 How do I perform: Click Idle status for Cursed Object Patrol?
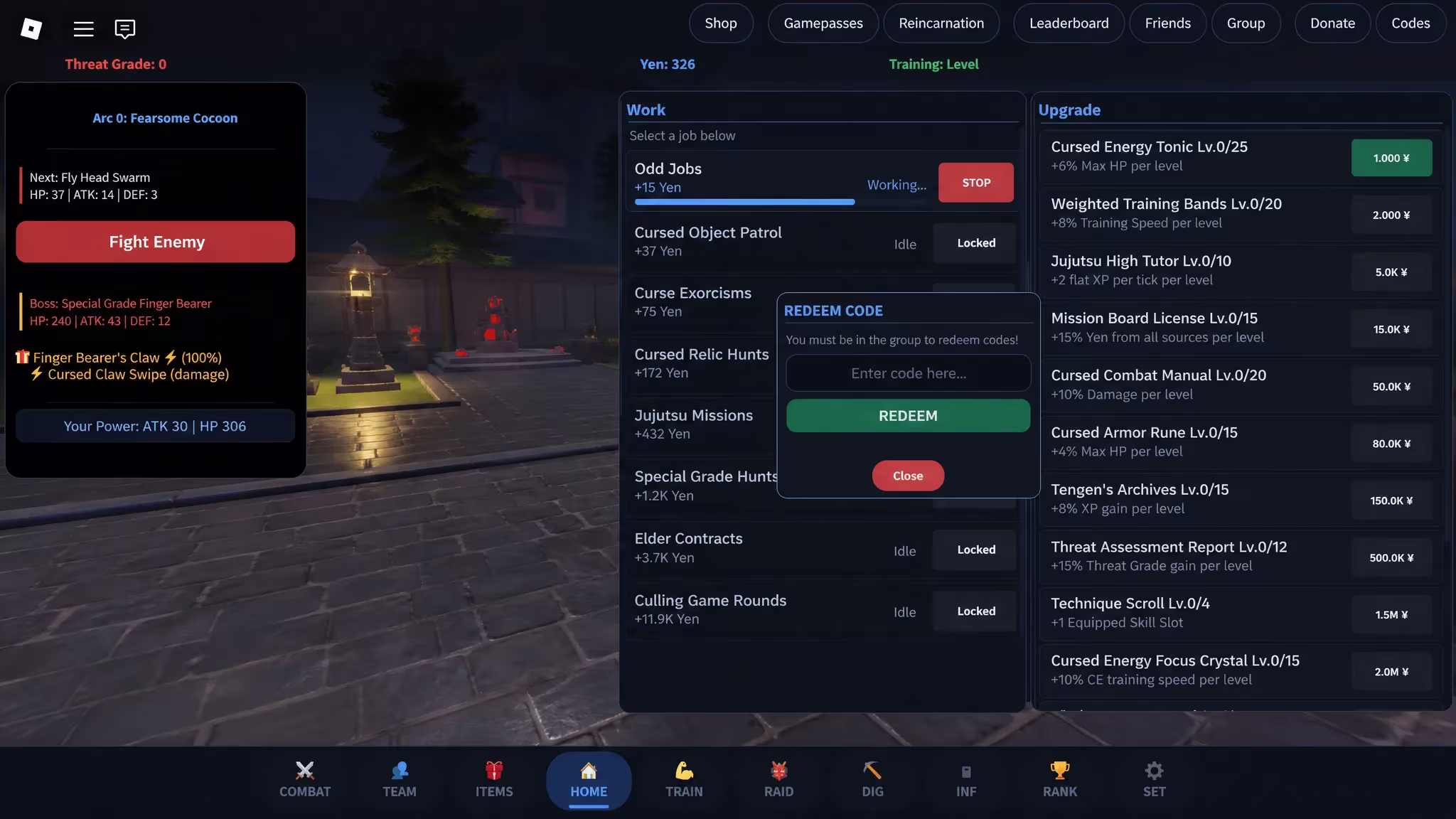tap(905, 244)
